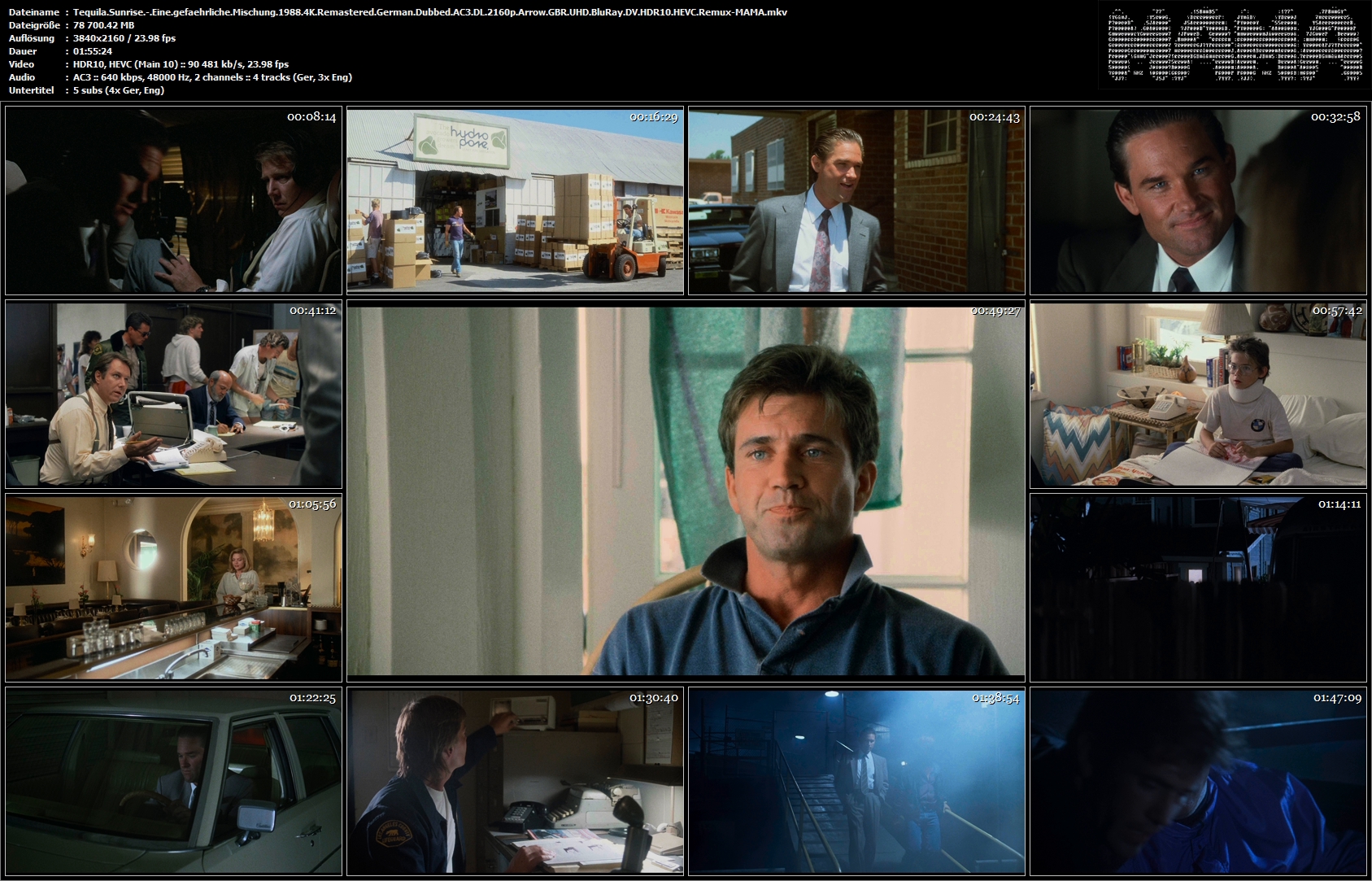Screen dimensions: 1372x881
Task: Click the resolution value 3840x2160 / 23.98 fps
Action: coord(124,38)
